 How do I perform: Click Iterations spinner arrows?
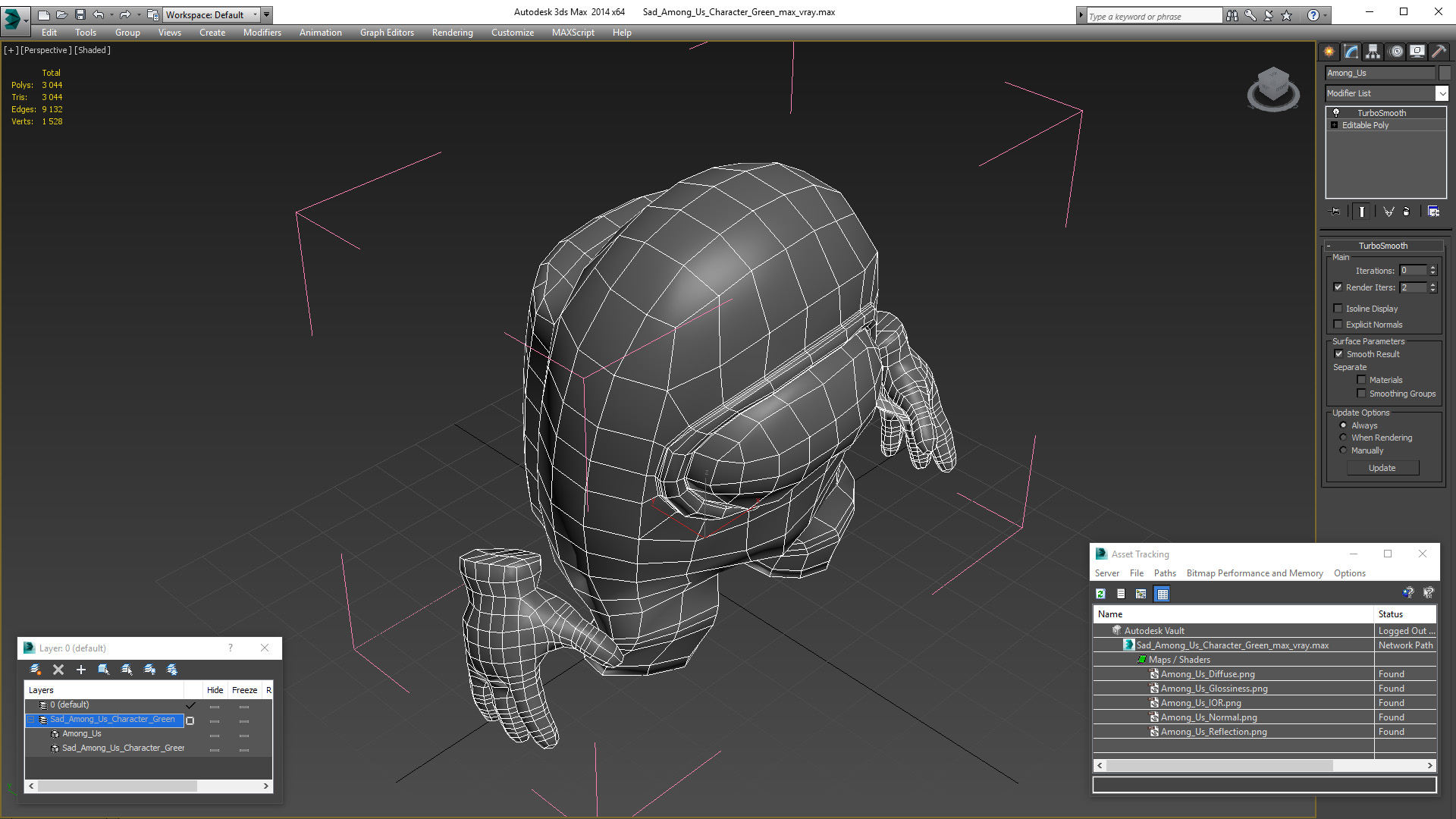1432,271
